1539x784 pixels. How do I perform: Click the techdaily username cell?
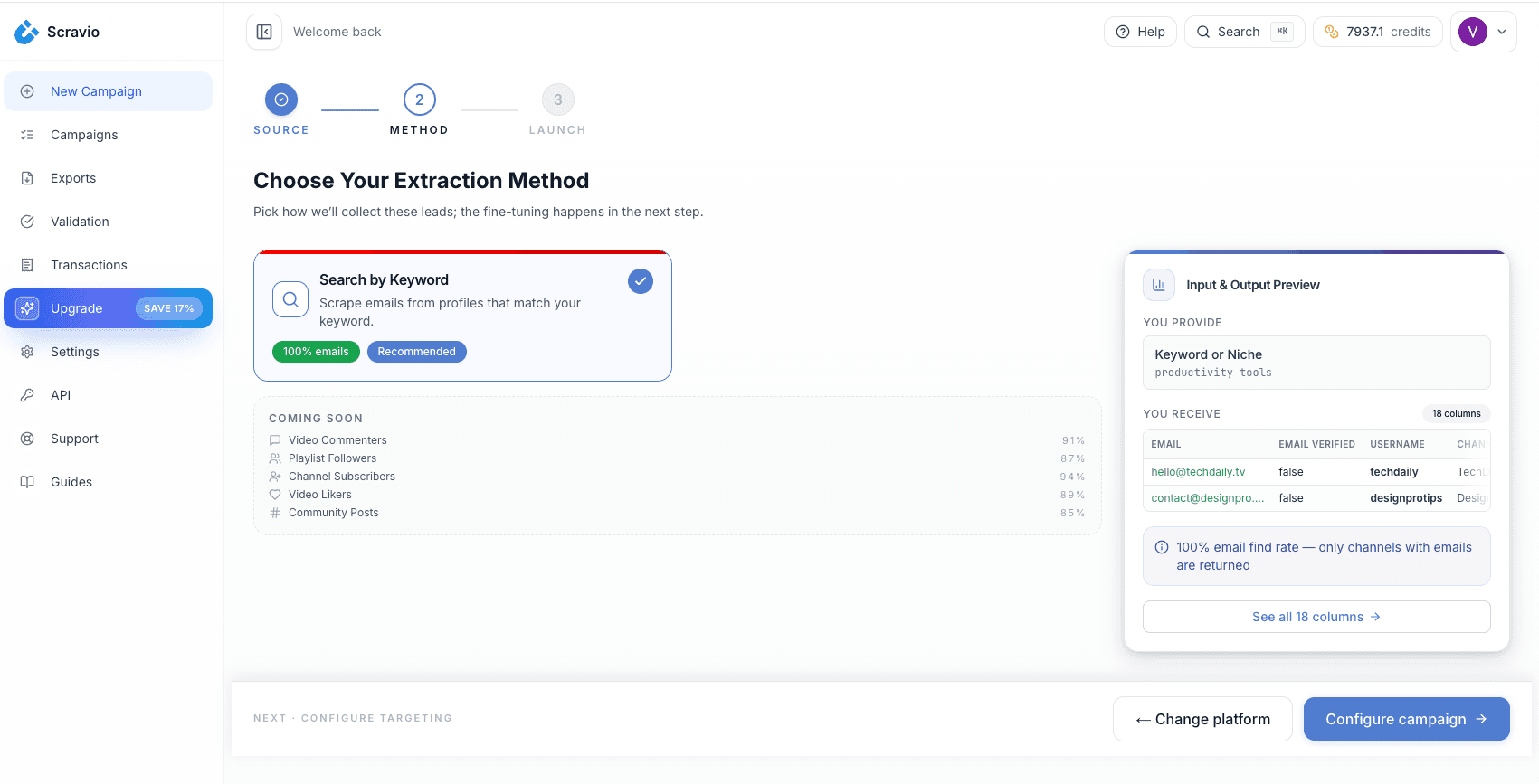click(x=1394, y=472)
